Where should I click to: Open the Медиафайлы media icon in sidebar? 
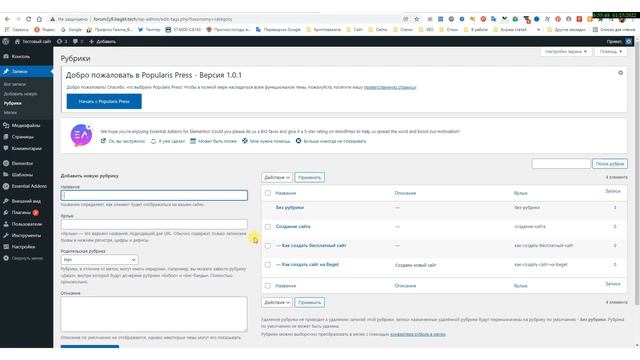(x=6, y=125)
